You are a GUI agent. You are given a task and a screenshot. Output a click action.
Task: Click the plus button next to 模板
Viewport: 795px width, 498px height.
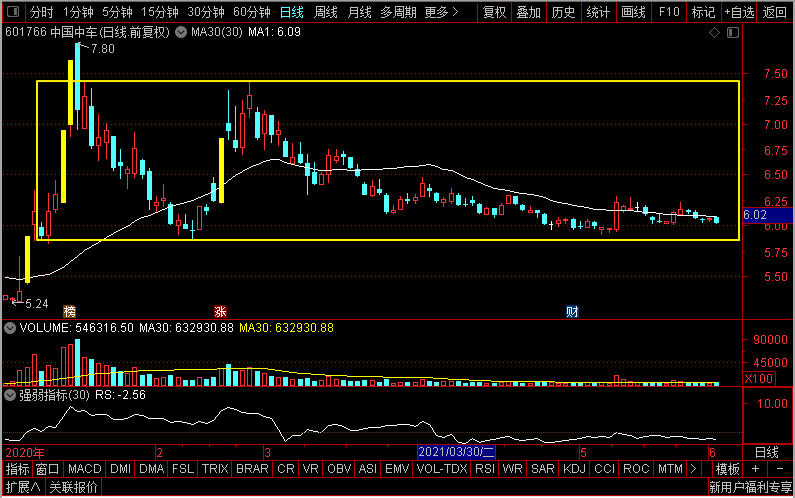coord(755,469)
